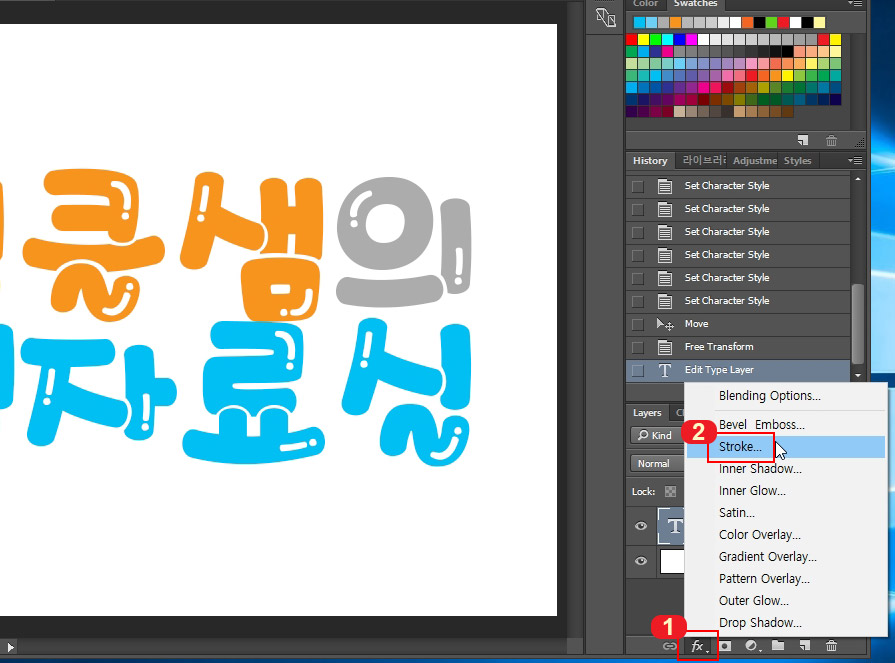Choose Blending Options from the fx menu
Viewport: 895px width, 663px height.
click(769, 396)
